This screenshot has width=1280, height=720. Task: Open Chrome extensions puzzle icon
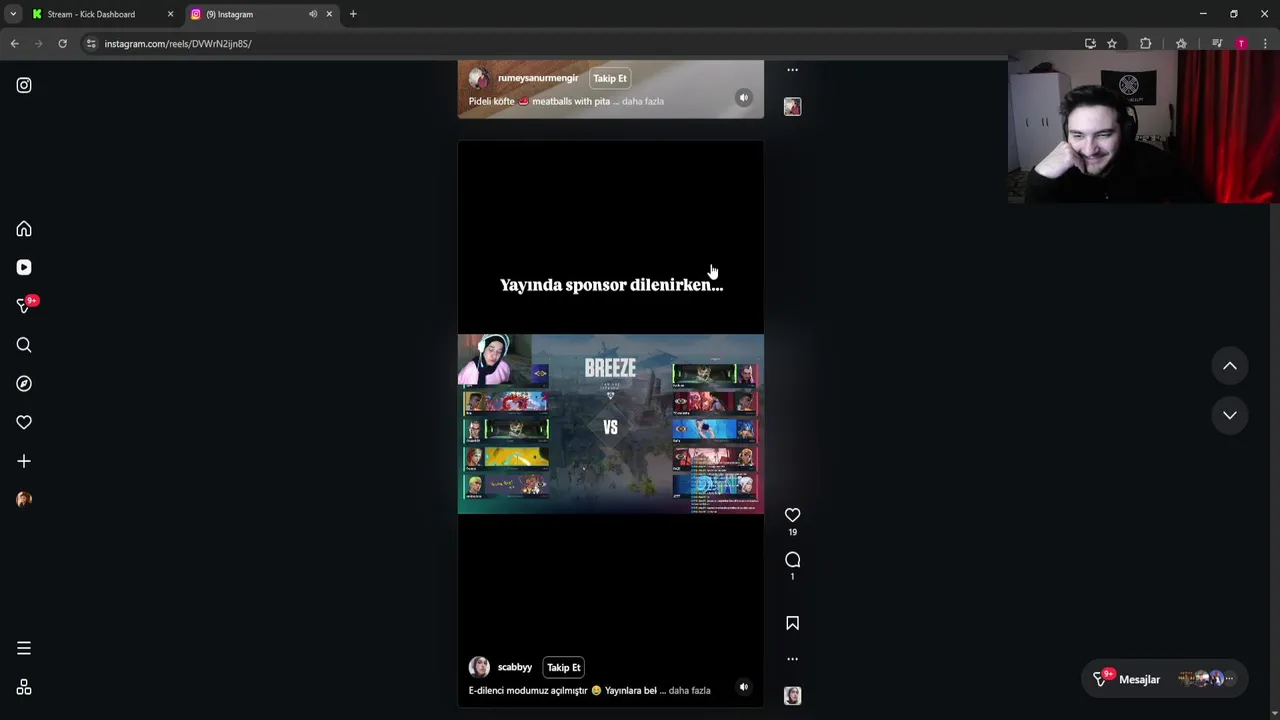1146,44
